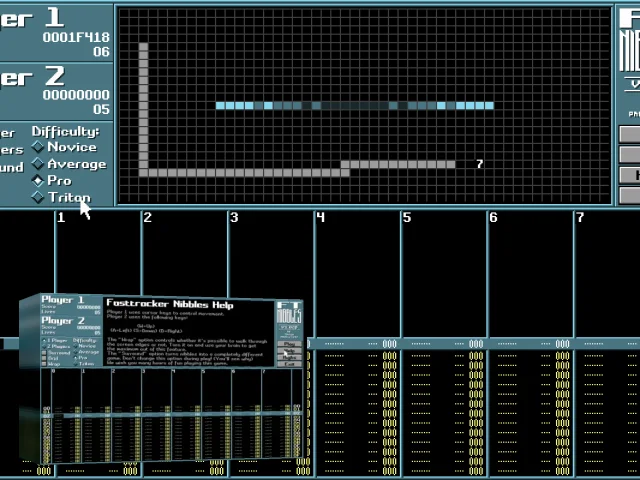Image resolution: width=640 pixels, height=480 pixels.
Task: Click the large Player 1 heading digit
Action: (x=54, y=17)
